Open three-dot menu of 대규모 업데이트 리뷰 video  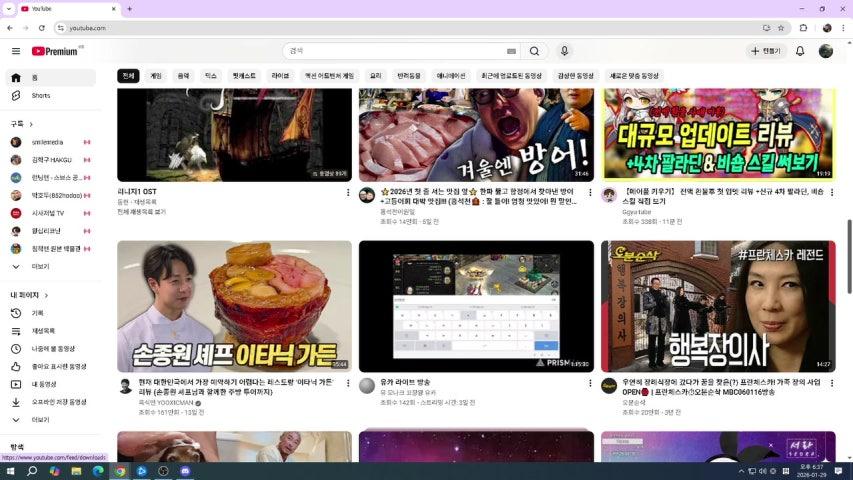tap(832, 193)
